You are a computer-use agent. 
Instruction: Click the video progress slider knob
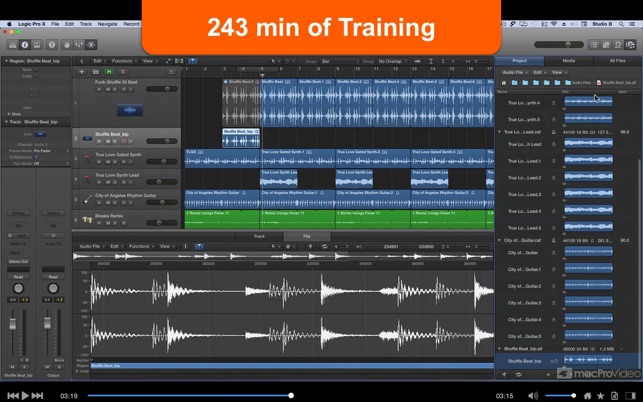[291, 396]
